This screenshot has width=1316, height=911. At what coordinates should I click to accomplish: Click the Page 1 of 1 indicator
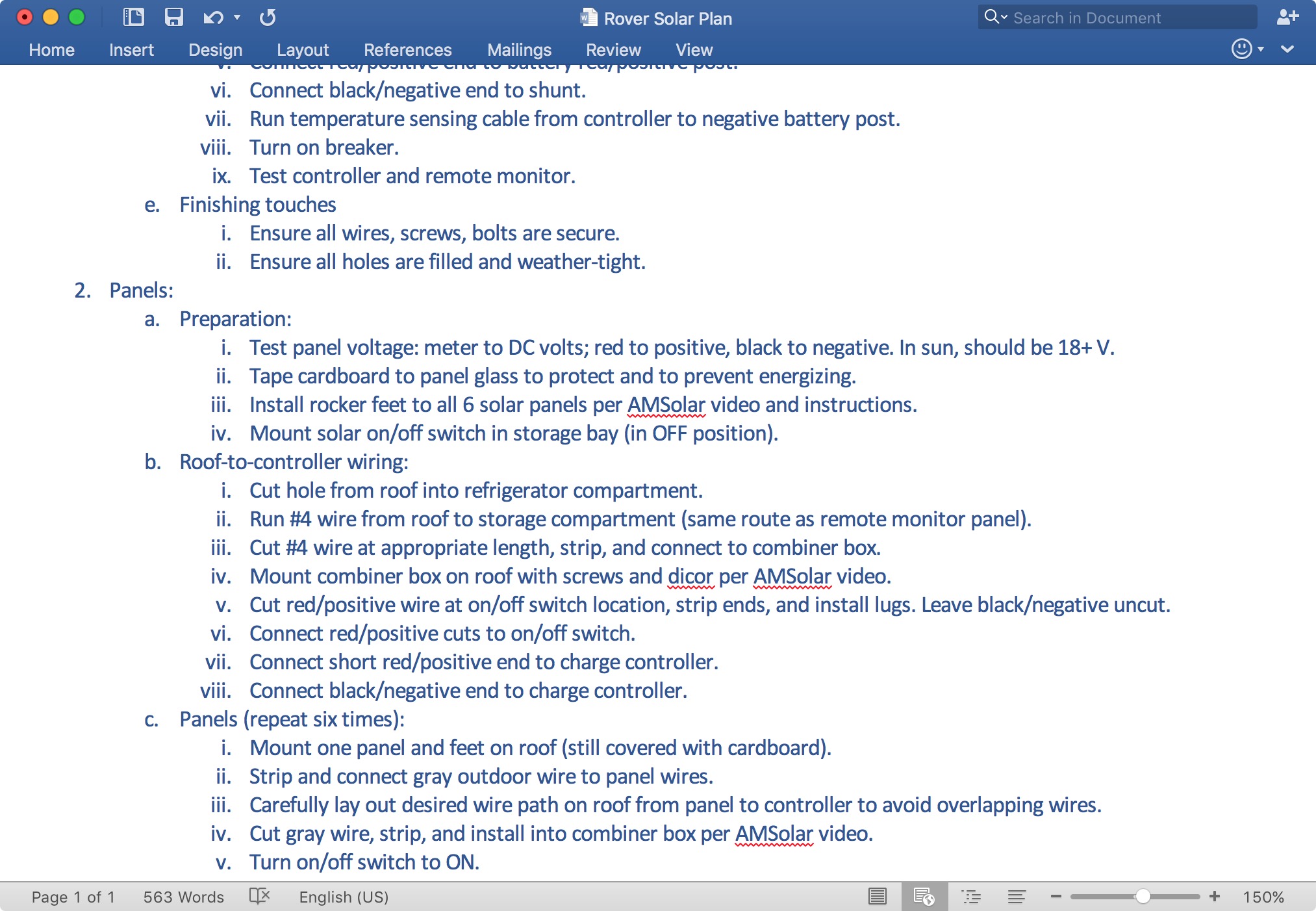tap(73, 897)
